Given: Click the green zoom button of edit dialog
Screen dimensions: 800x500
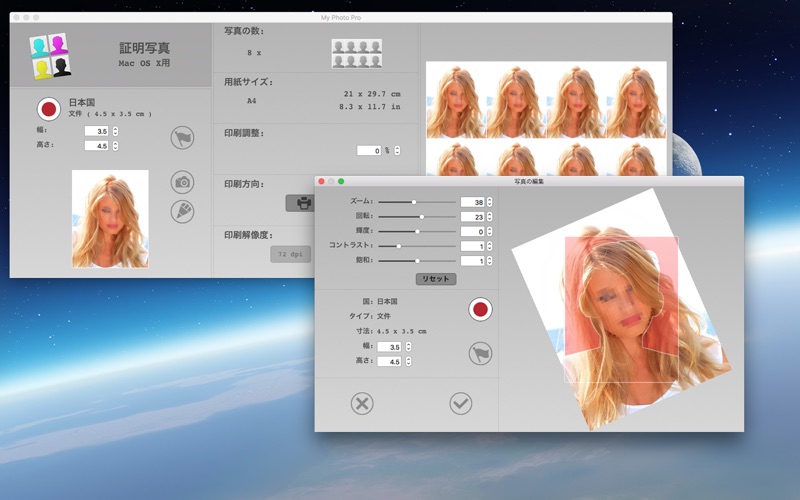Looking at the screenshot, I should [341, 182].
